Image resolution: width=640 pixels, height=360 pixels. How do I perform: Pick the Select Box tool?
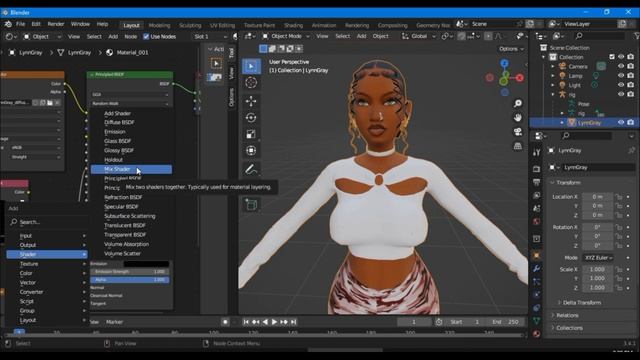tap(251, 66)
